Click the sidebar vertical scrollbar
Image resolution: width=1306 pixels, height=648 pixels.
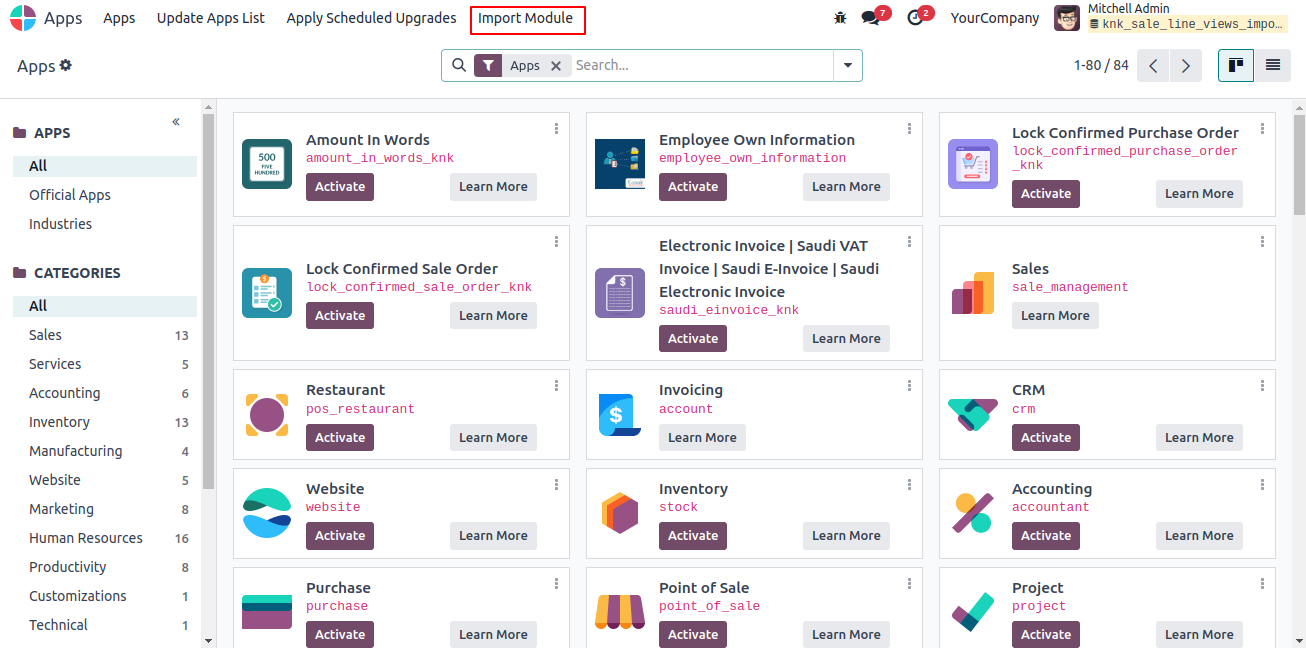pos(208,301)
